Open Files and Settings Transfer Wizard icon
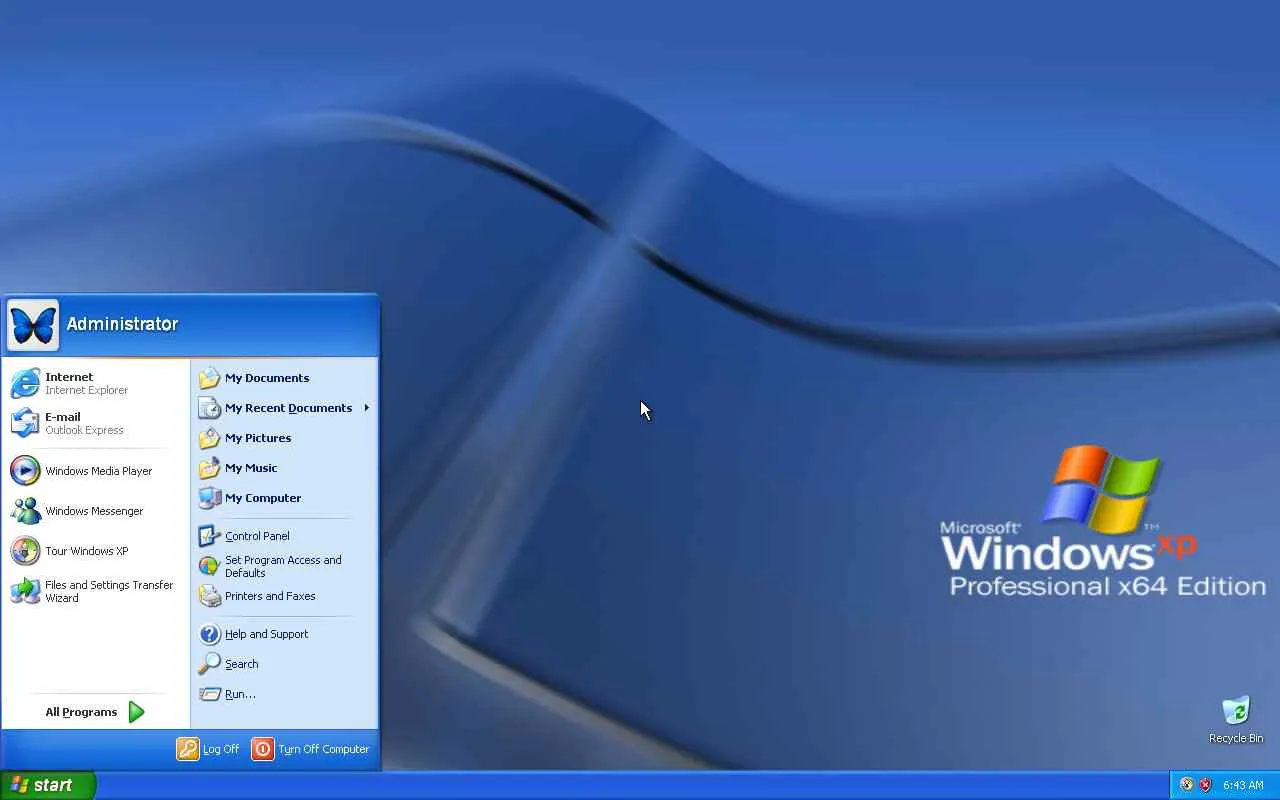The height and width of the screenshot is (800, 1280). point(25,591)
